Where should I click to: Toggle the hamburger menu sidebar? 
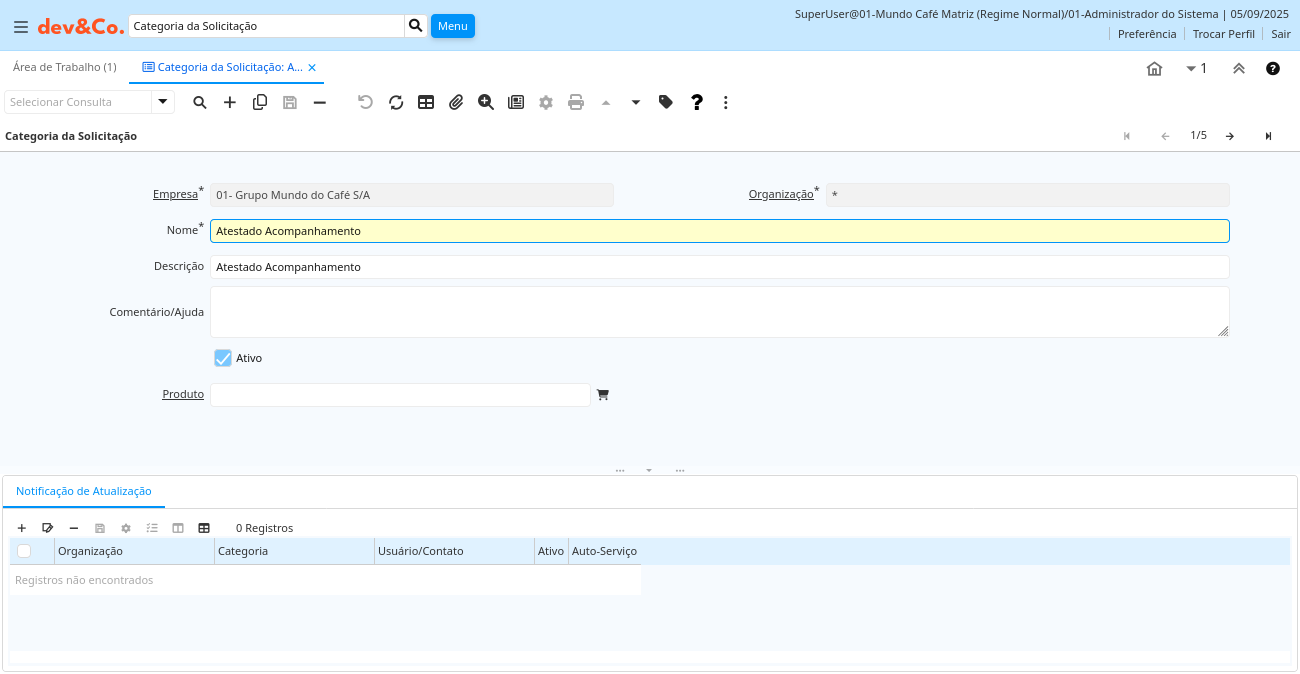click(x=20, y=27)
